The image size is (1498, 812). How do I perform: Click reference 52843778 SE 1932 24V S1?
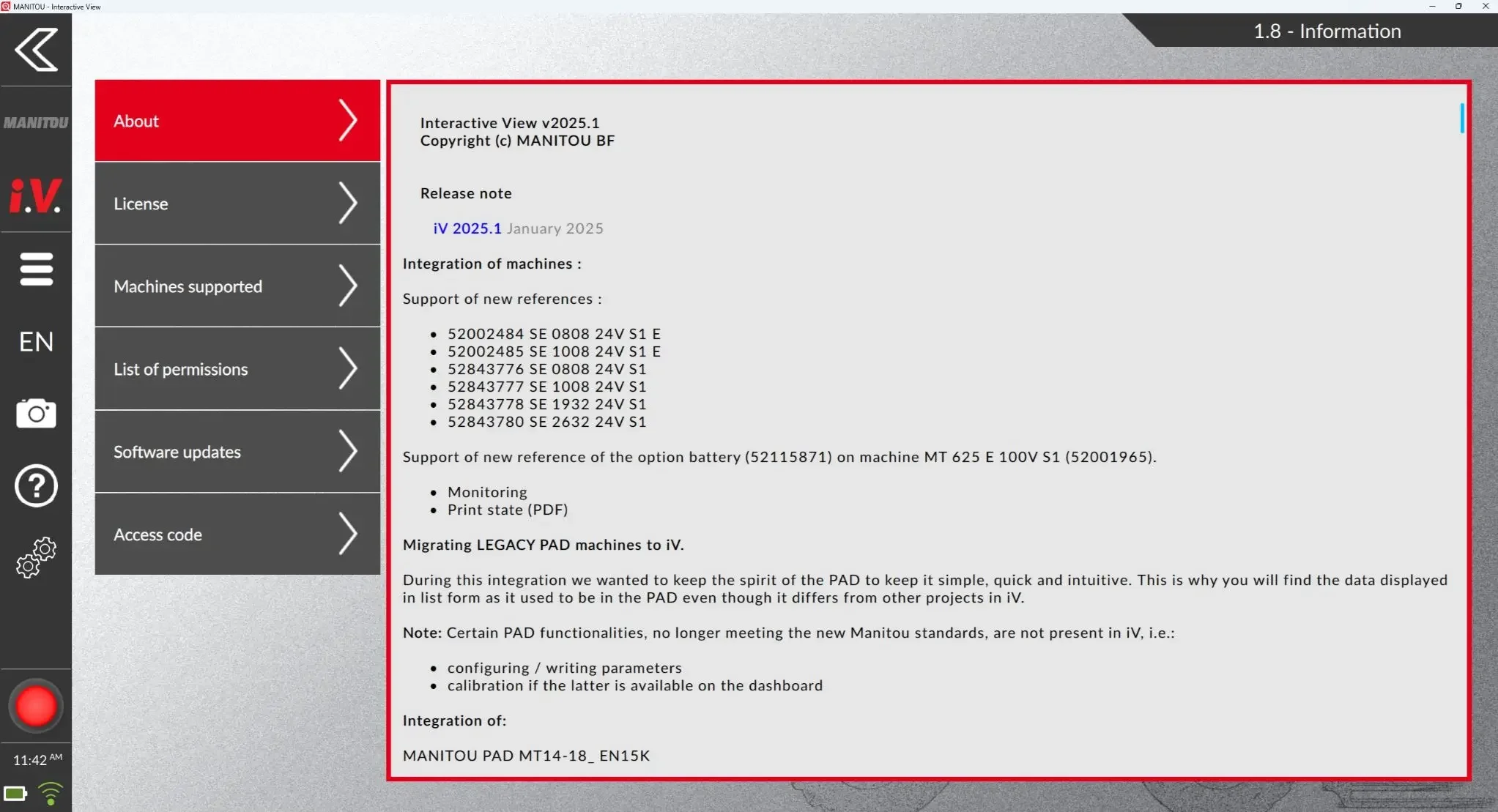(547, 404)
